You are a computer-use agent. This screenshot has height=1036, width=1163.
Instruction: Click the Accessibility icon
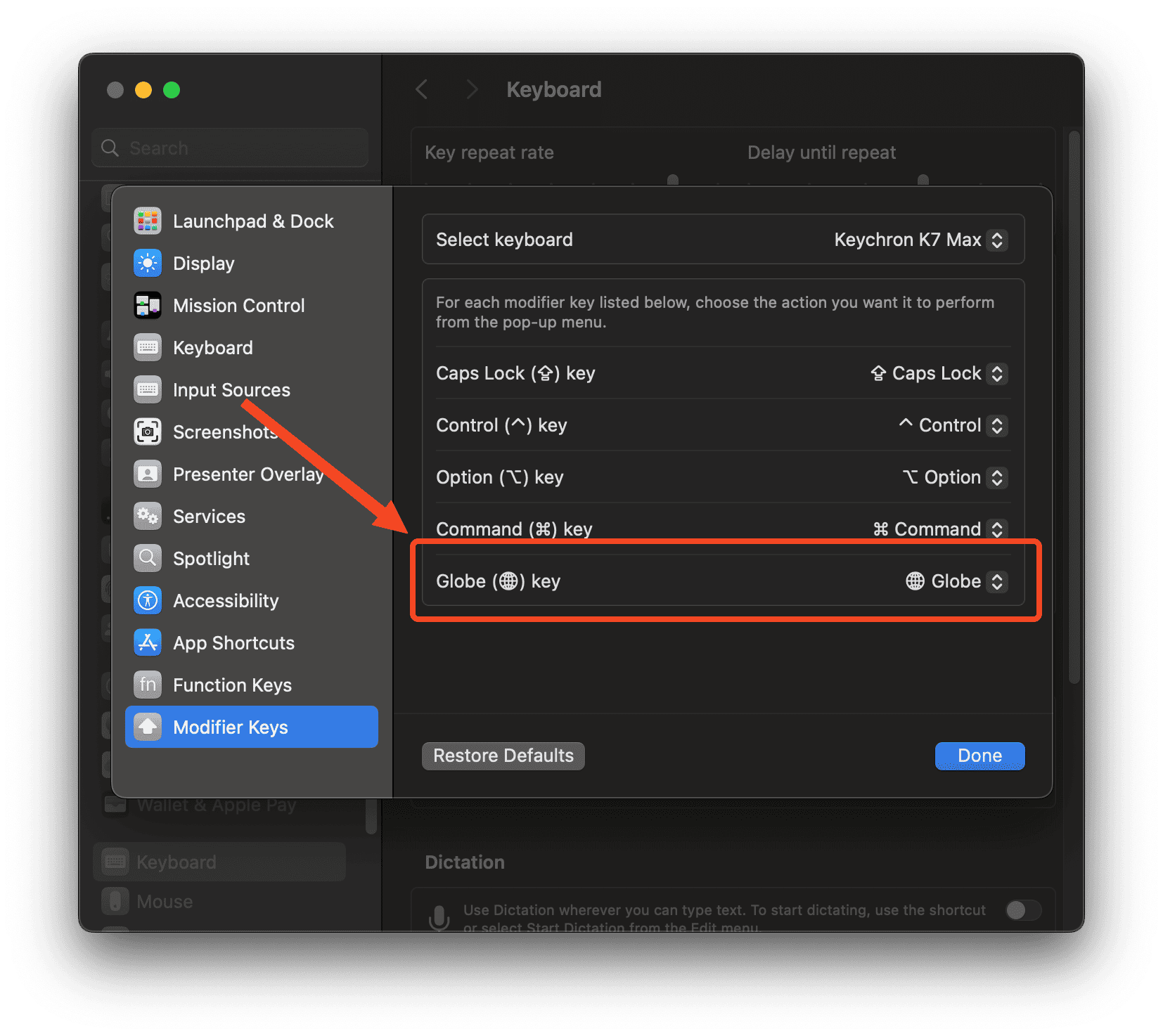[148, 600]
